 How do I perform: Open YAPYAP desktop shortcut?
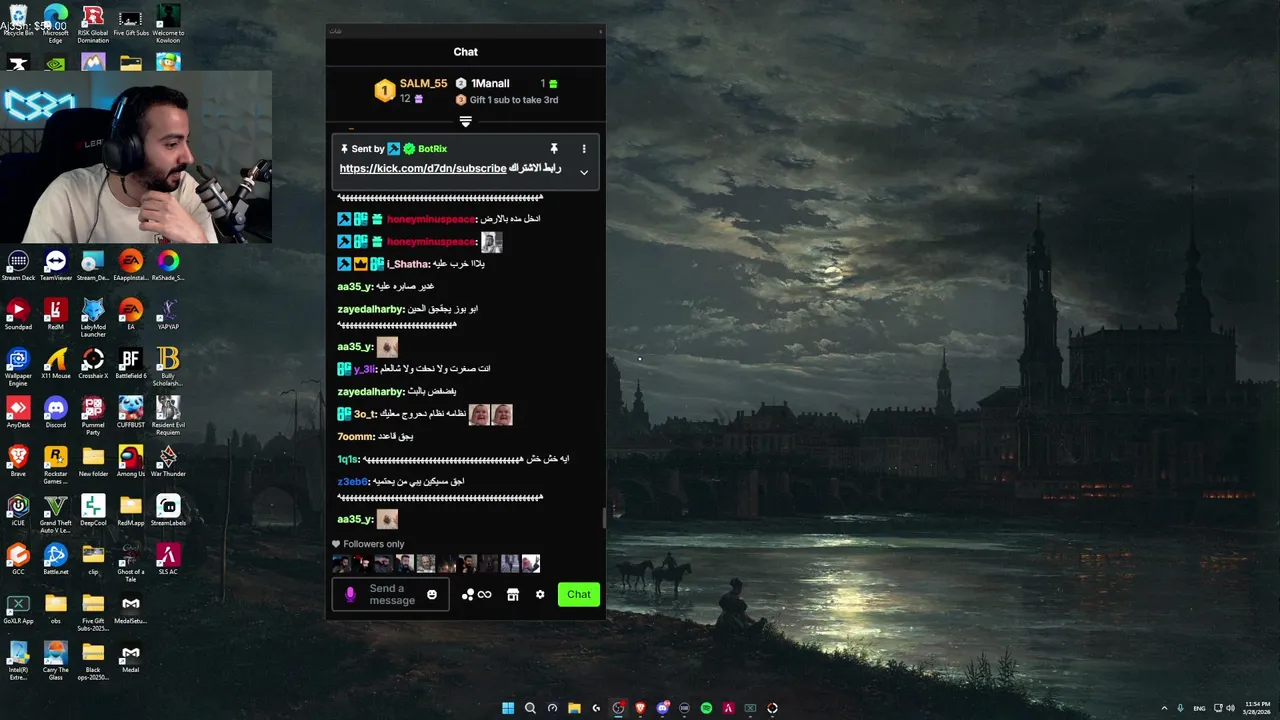click(168, 315)
